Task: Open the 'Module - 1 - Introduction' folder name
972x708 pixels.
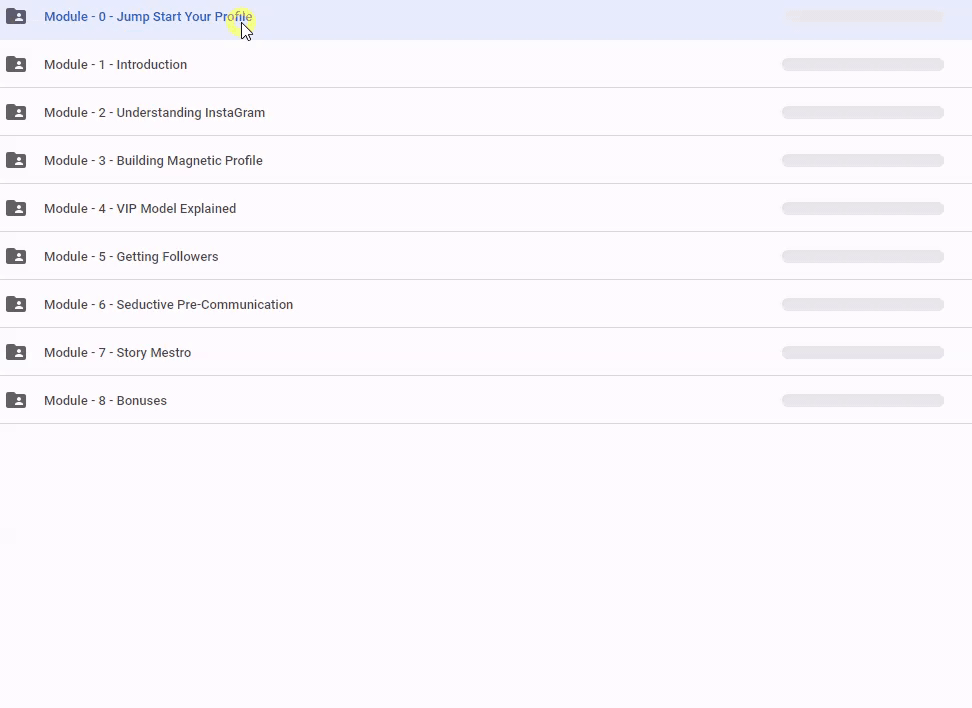Action: tap(115, 65)
